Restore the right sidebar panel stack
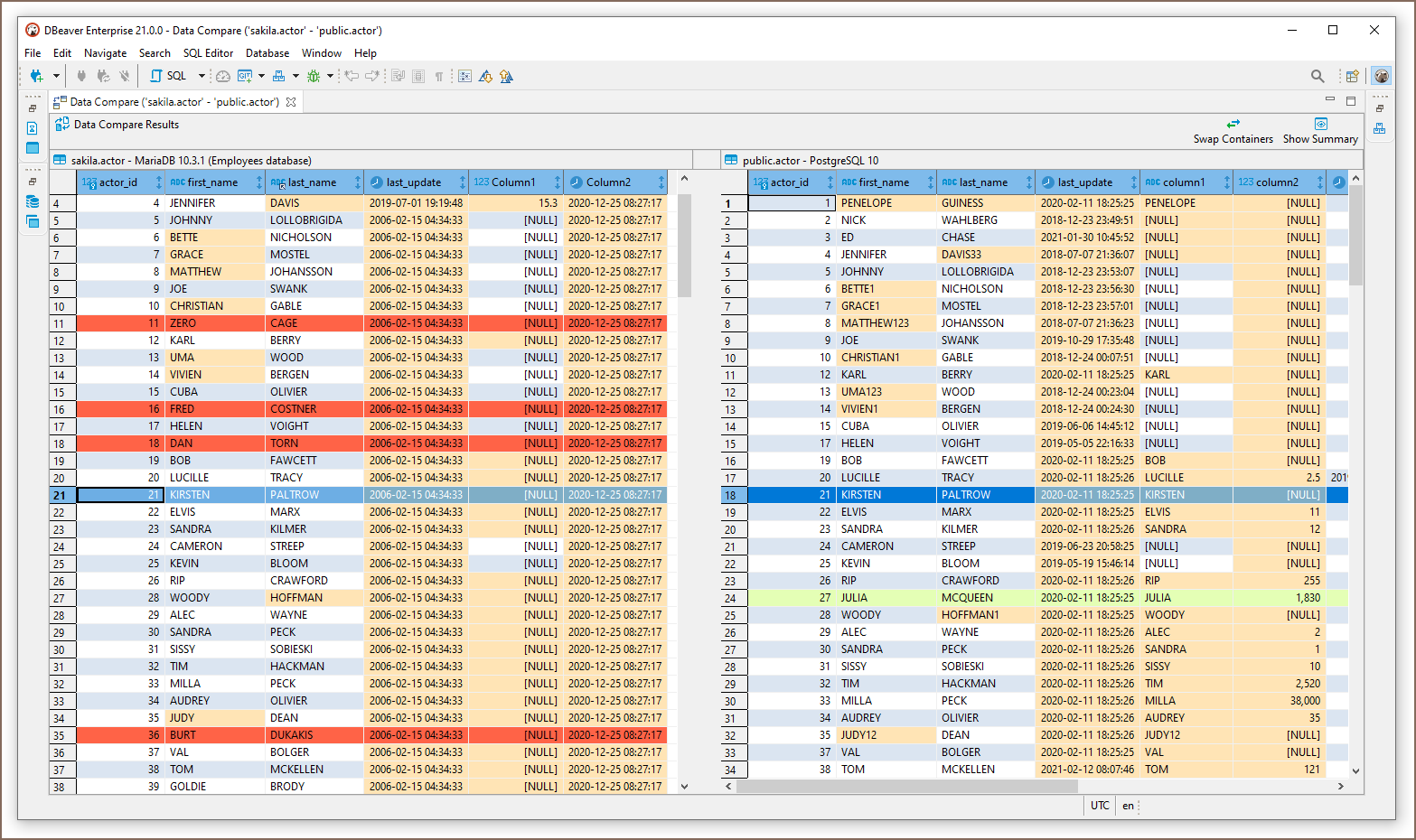This screenshot has height=840, width=1416. pyautogui.click(x=1380, y=108)
